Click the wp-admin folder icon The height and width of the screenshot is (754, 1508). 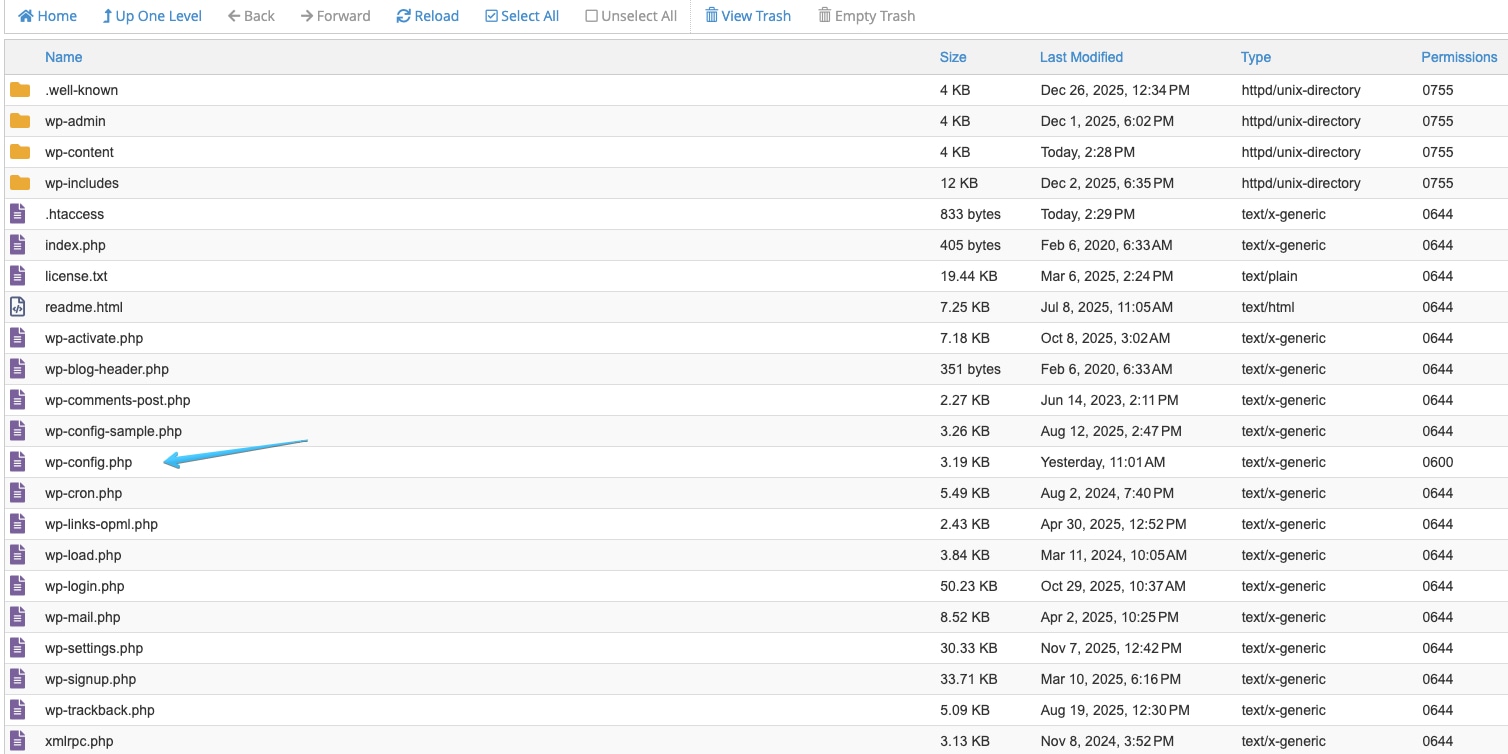[x=20, y=121]
